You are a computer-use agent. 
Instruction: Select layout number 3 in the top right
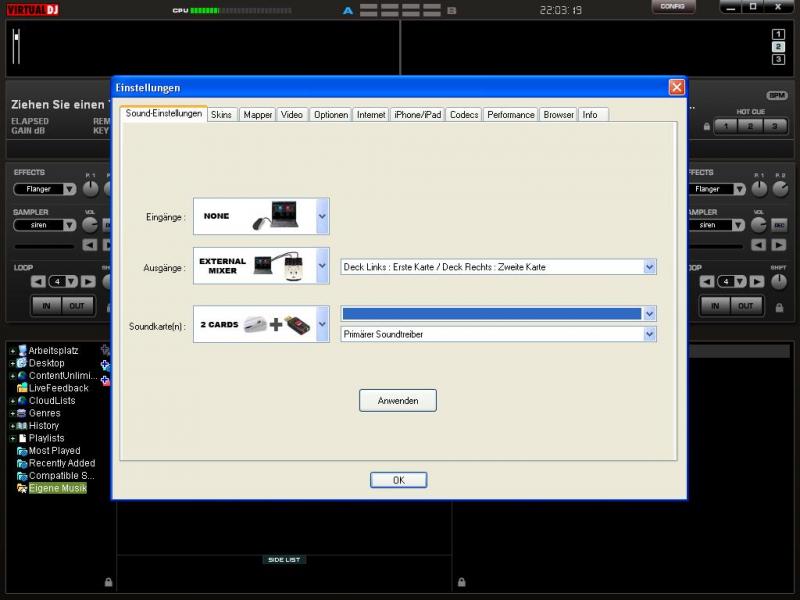pyautogui.click(x=778, y=59)
